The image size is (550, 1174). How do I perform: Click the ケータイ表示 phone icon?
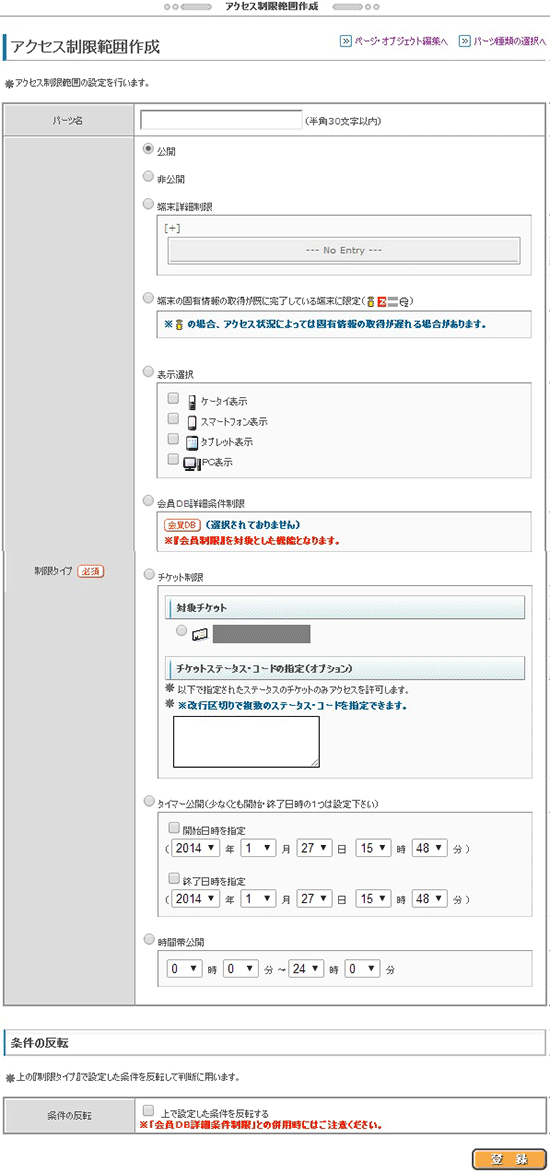(192, 401)
